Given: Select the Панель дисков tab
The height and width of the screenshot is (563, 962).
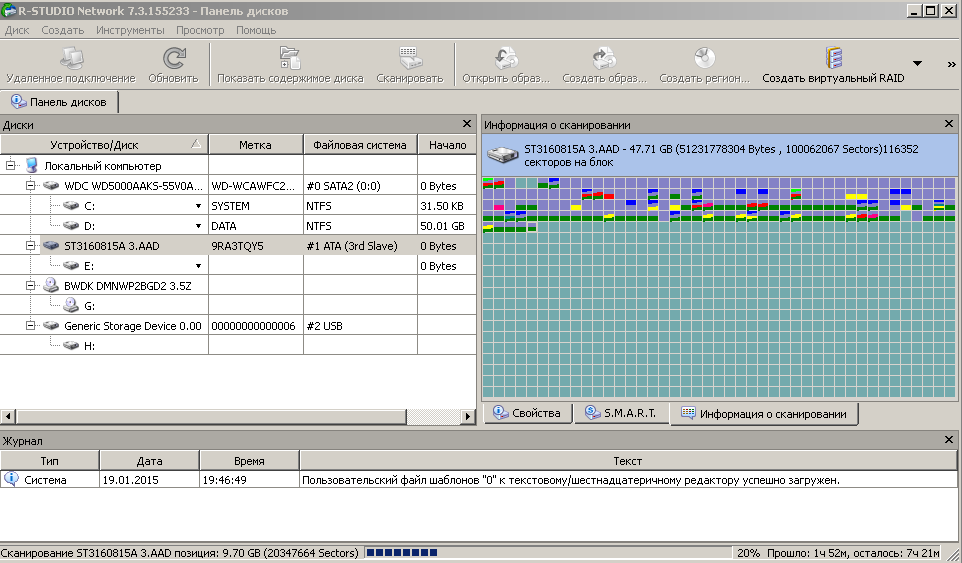Looking at the screenshot, I should click(60, 102).
